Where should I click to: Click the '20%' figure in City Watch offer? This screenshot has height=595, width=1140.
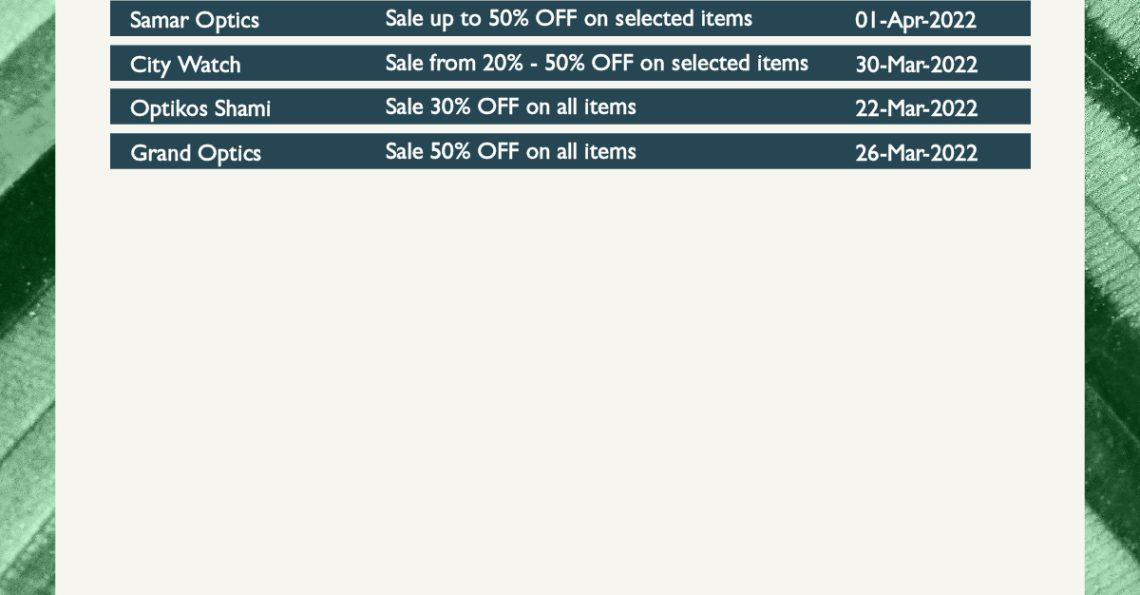[503, 63]
